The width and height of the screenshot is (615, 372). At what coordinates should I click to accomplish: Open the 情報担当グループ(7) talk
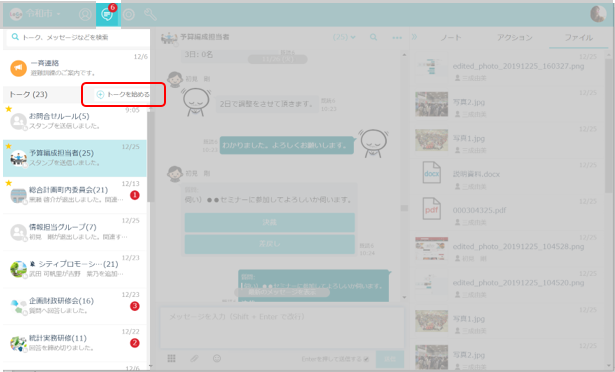click(75, 232)
